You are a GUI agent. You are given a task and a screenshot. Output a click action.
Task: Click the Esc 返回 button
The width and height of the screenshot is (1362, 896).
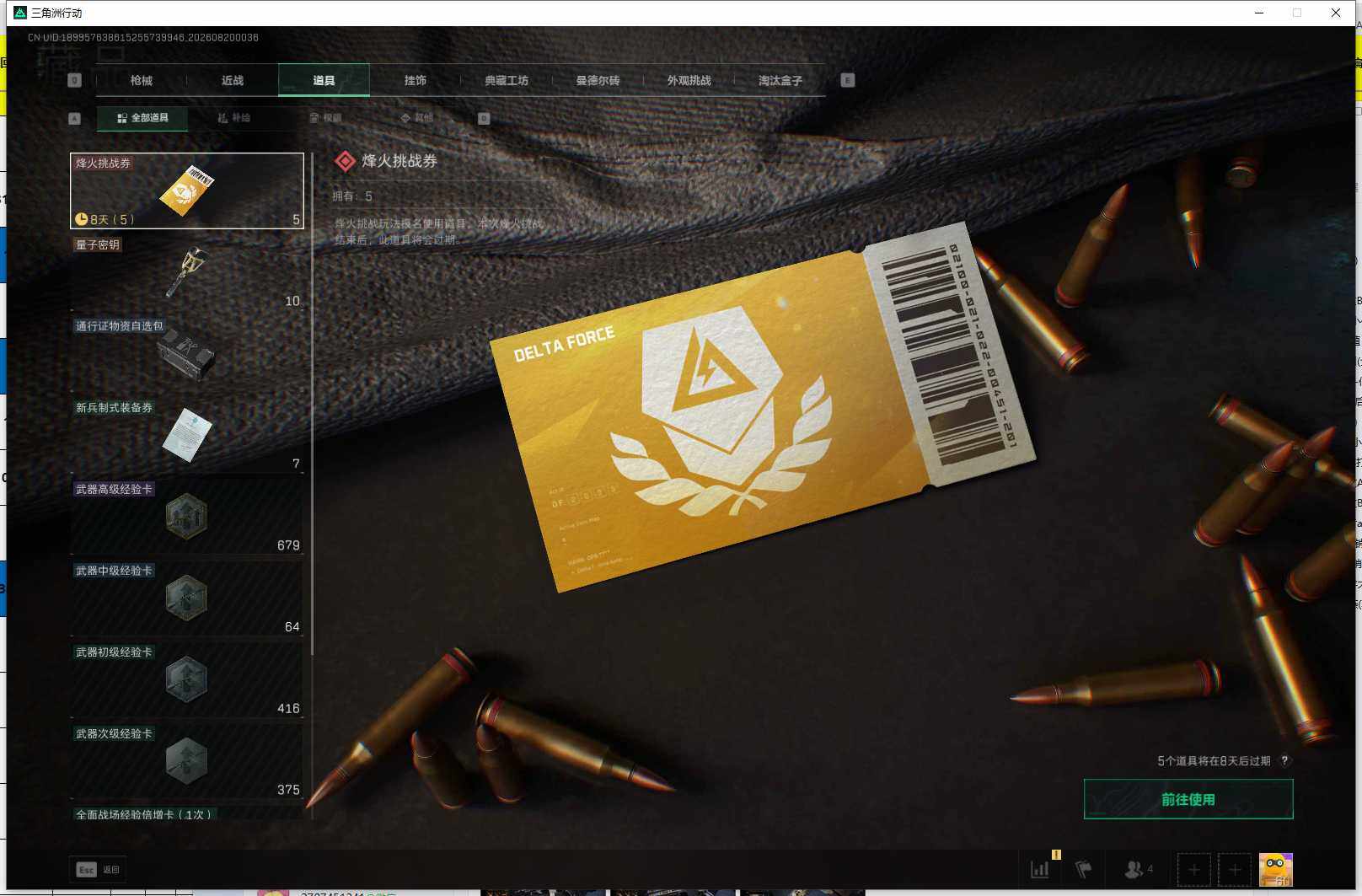(98, 869)
